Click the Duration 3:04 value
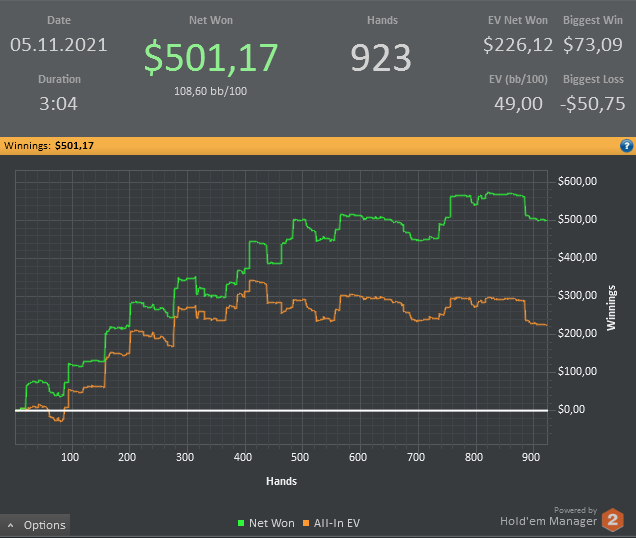 click(58, 104)
